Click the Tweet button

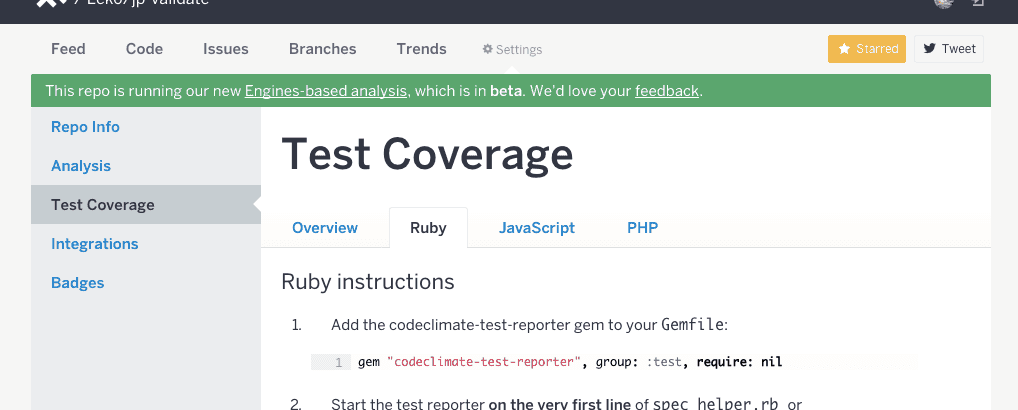click(949, 48)
